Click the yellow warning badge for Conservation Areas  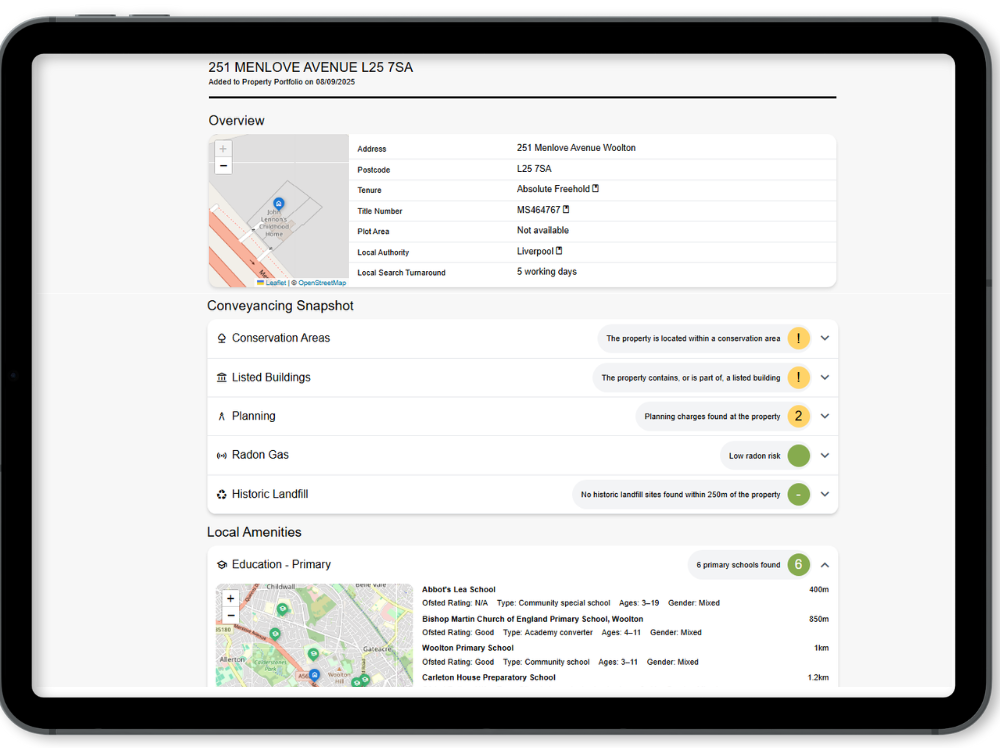coord(798,338)
